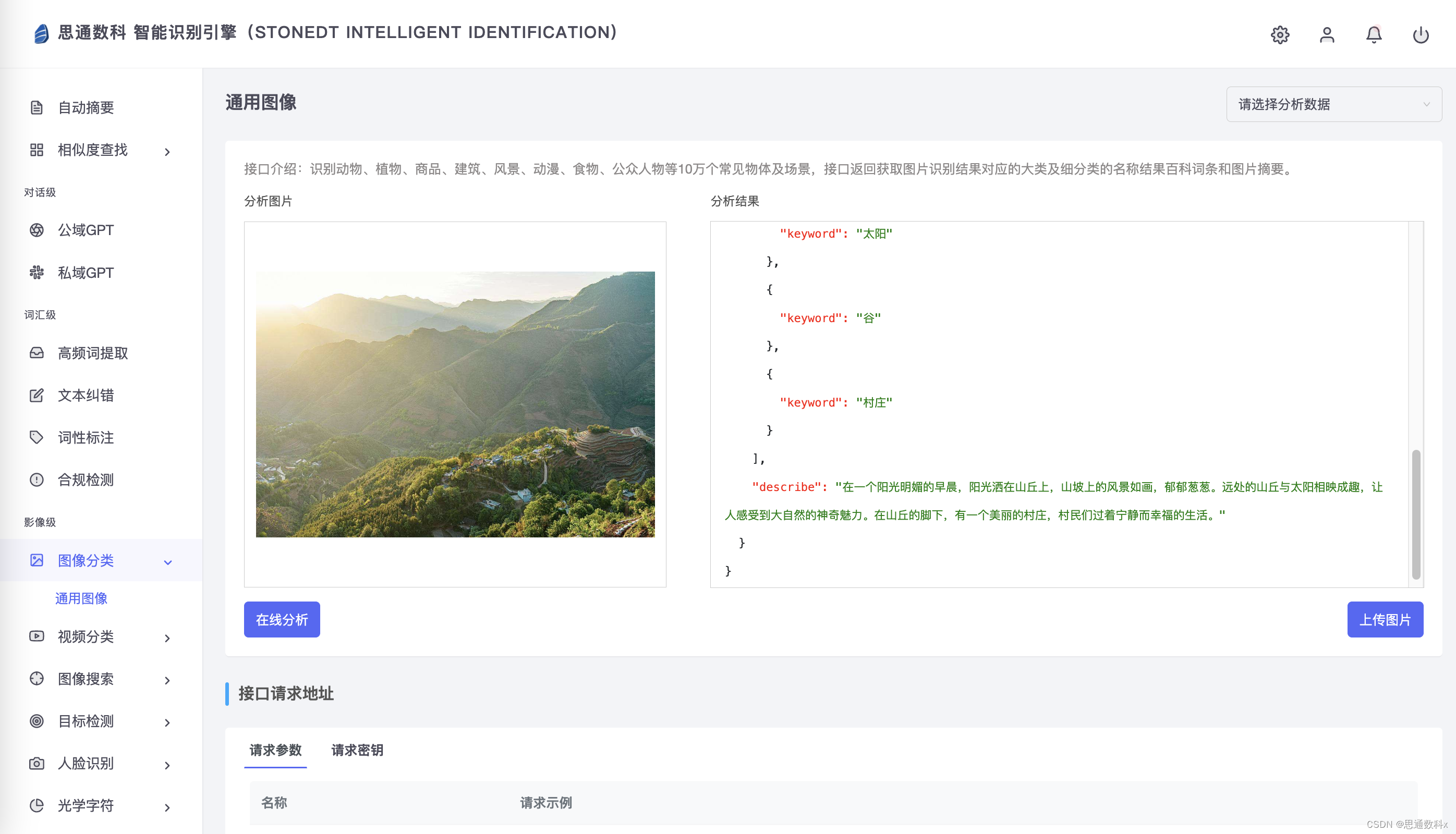Click the 光学字符 pie icon
Screen dimensions: 1456x834
click(37, 806)
